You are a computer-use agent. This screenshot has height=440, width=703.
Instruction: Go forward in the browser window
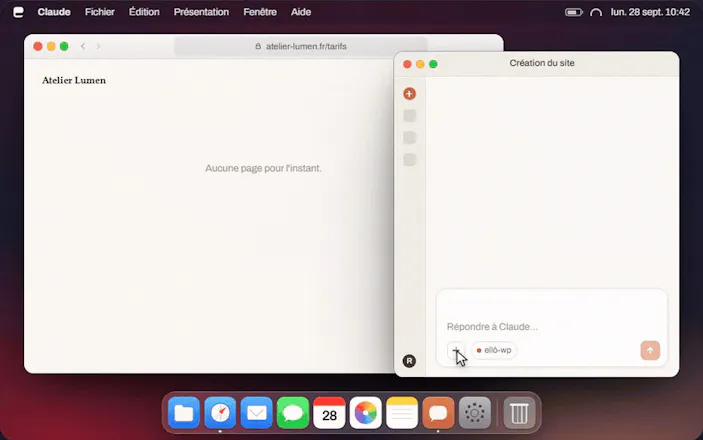[98, 46]
